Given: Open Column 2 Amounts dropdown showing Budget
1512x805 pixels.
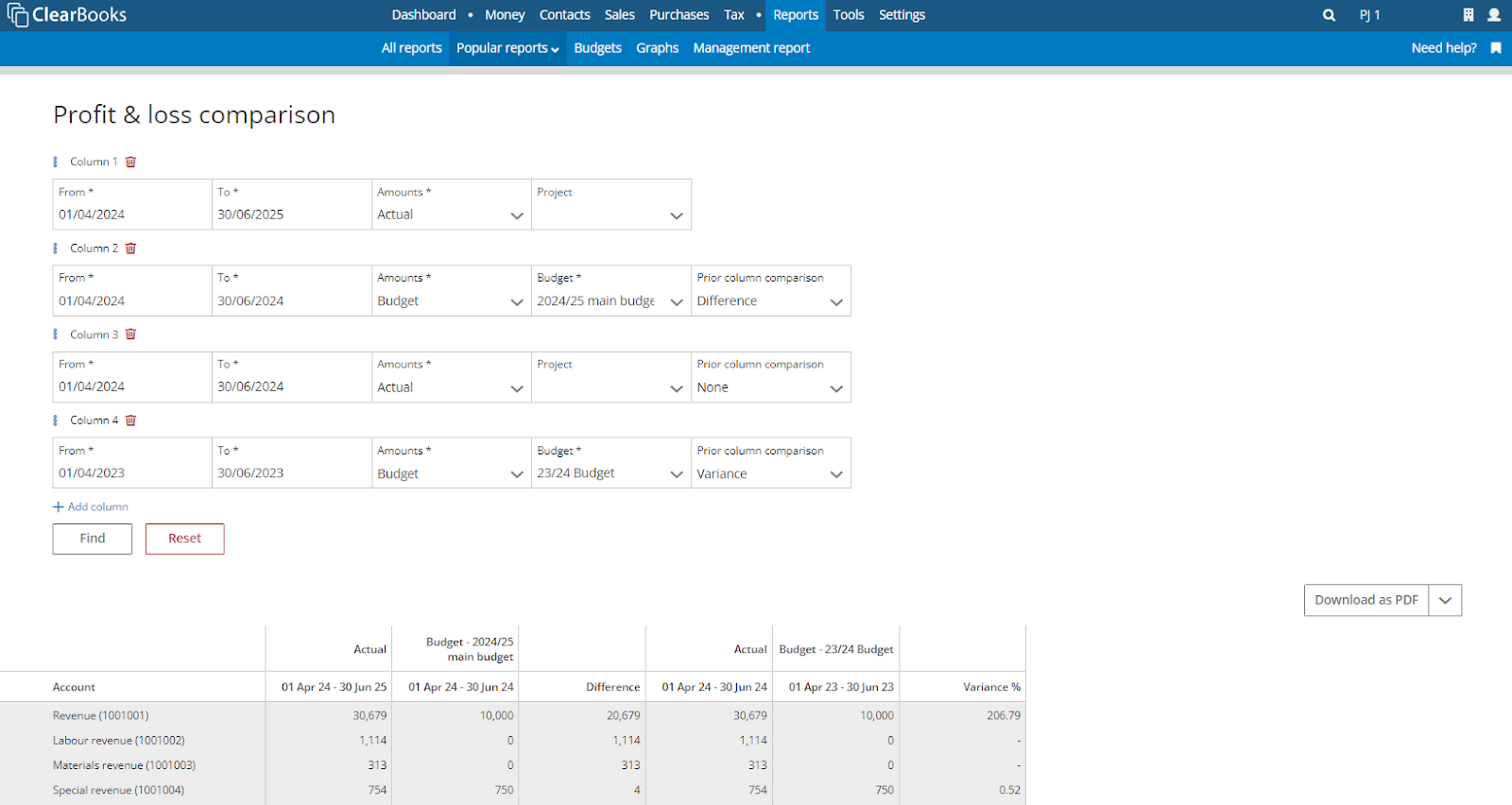Looking at the screenshot, I should coord(452,291).
